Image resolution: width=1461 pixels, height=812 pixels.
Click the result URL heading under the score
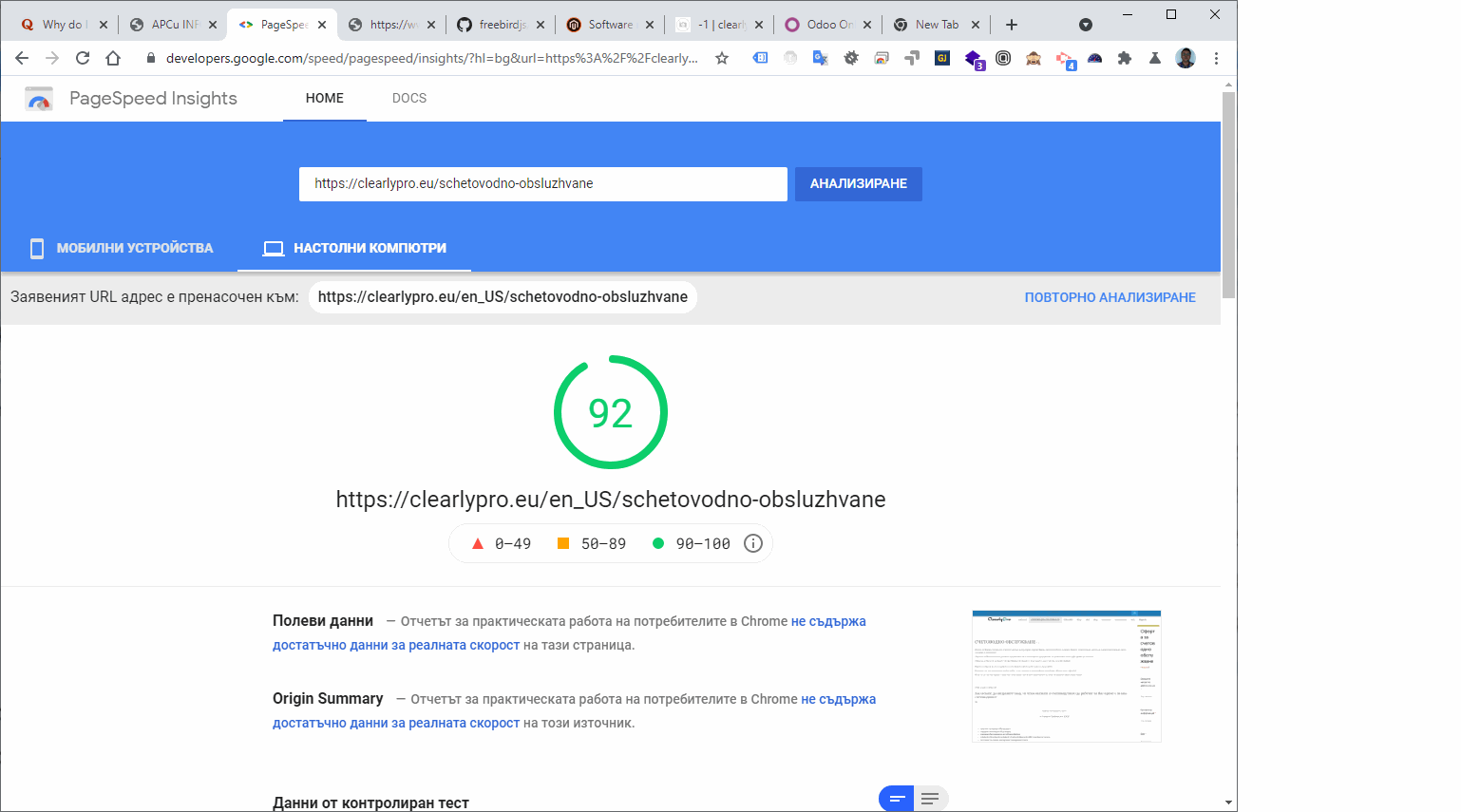click(x=611, y=500)
